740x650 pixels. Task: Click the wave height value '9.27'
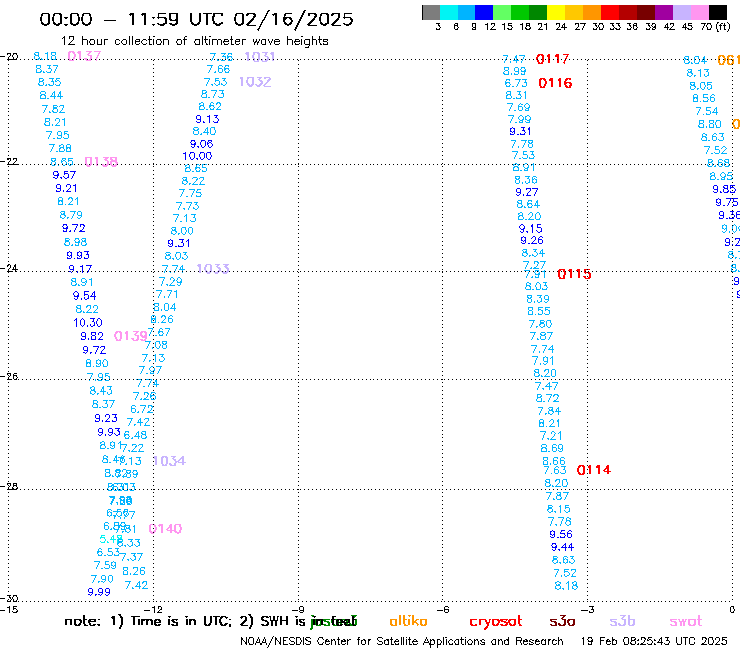527,192
